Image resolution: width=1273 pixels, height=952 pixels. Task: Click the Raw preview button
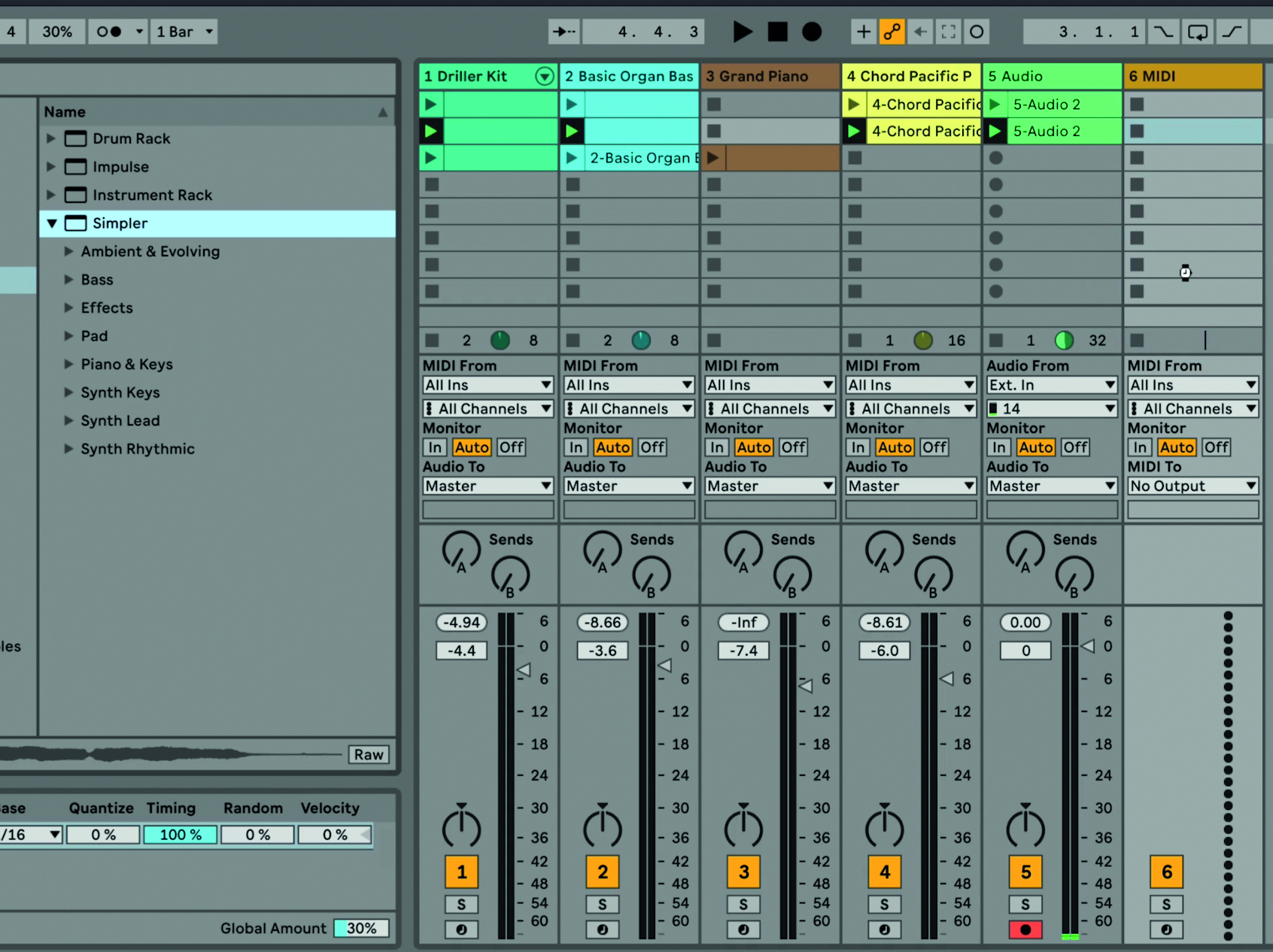(369, 754)
